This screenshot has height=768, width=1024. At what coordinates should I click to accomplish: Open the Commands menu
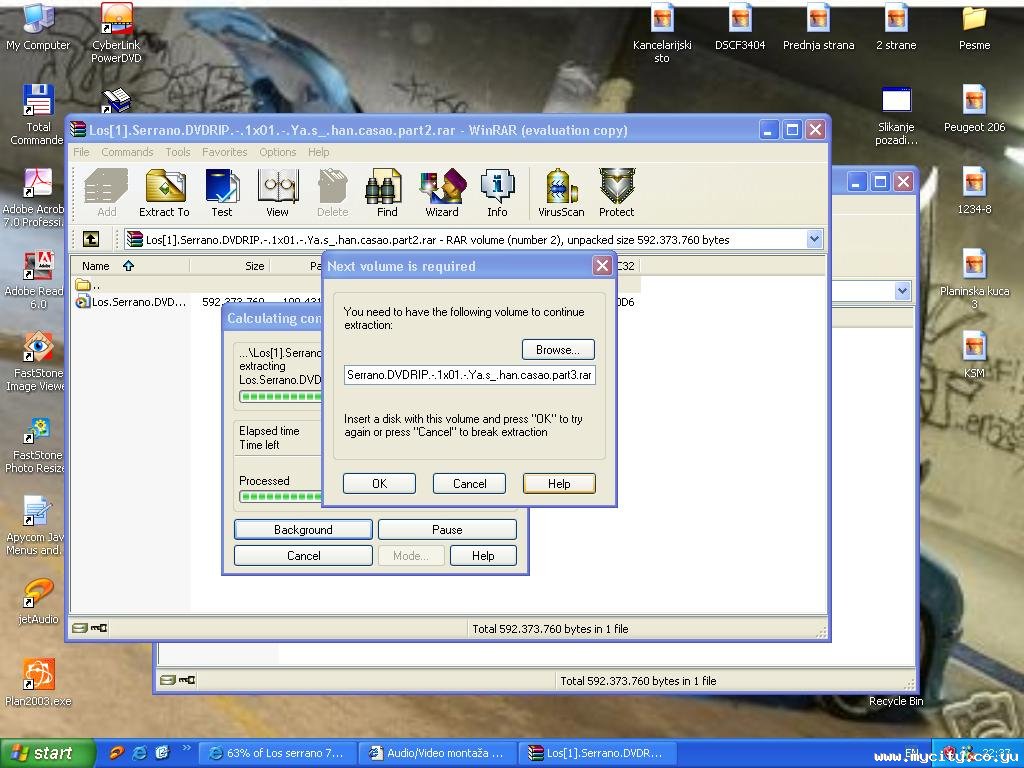click(127, 152)
